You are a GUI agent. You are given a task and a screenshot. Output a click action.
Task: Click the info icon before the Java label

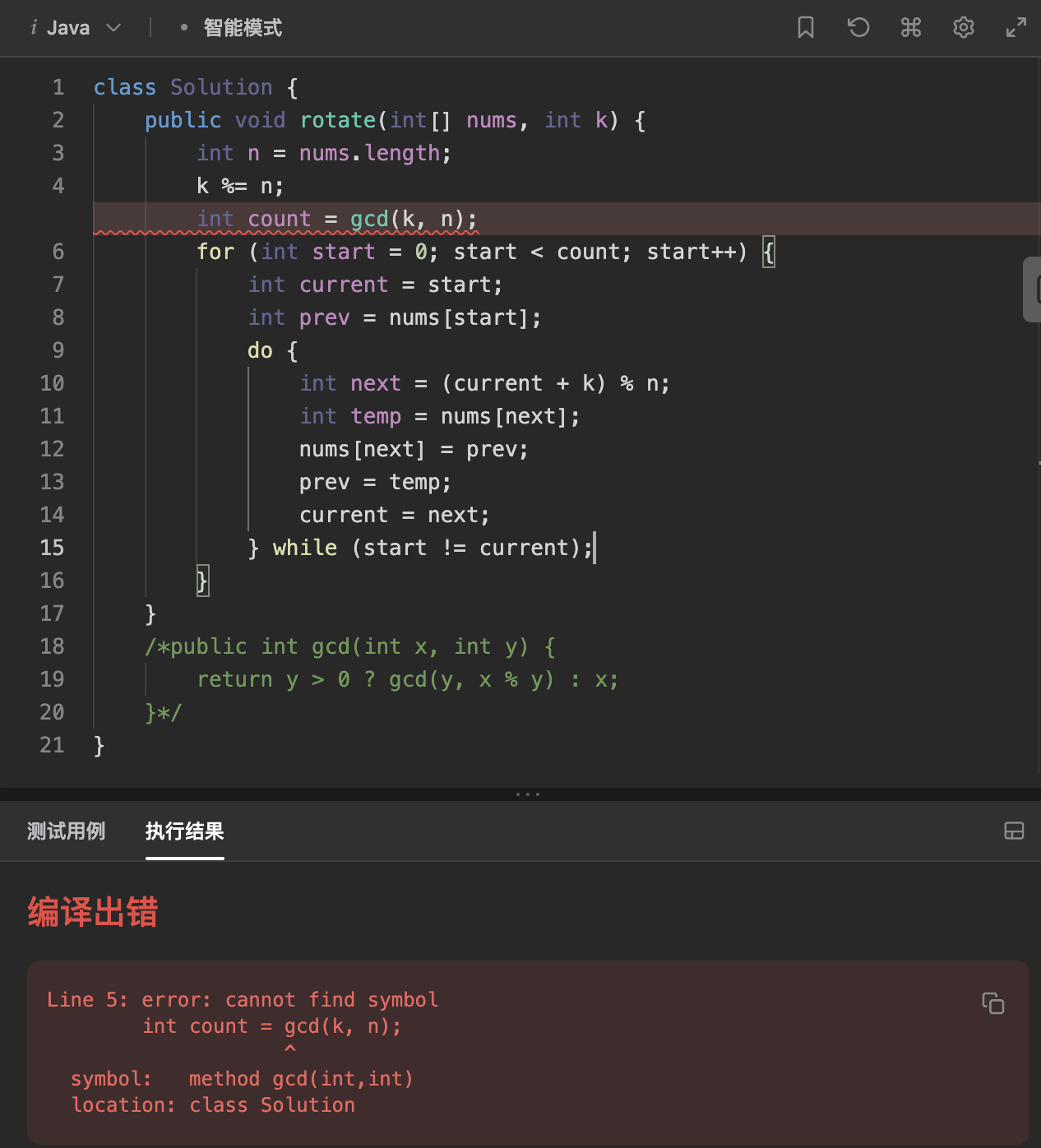pyautogui.click(x=33, y=27)
